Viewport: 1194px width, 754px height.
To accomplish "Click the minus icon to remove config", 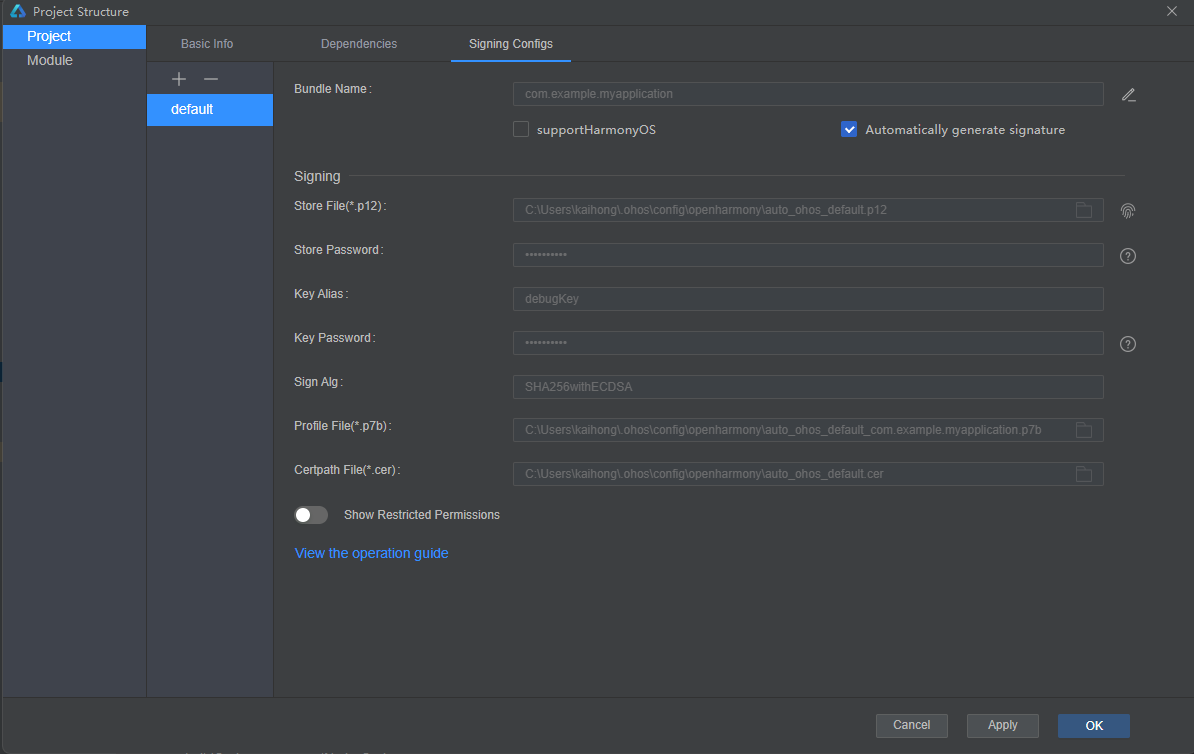I will [x=211, y=79].
